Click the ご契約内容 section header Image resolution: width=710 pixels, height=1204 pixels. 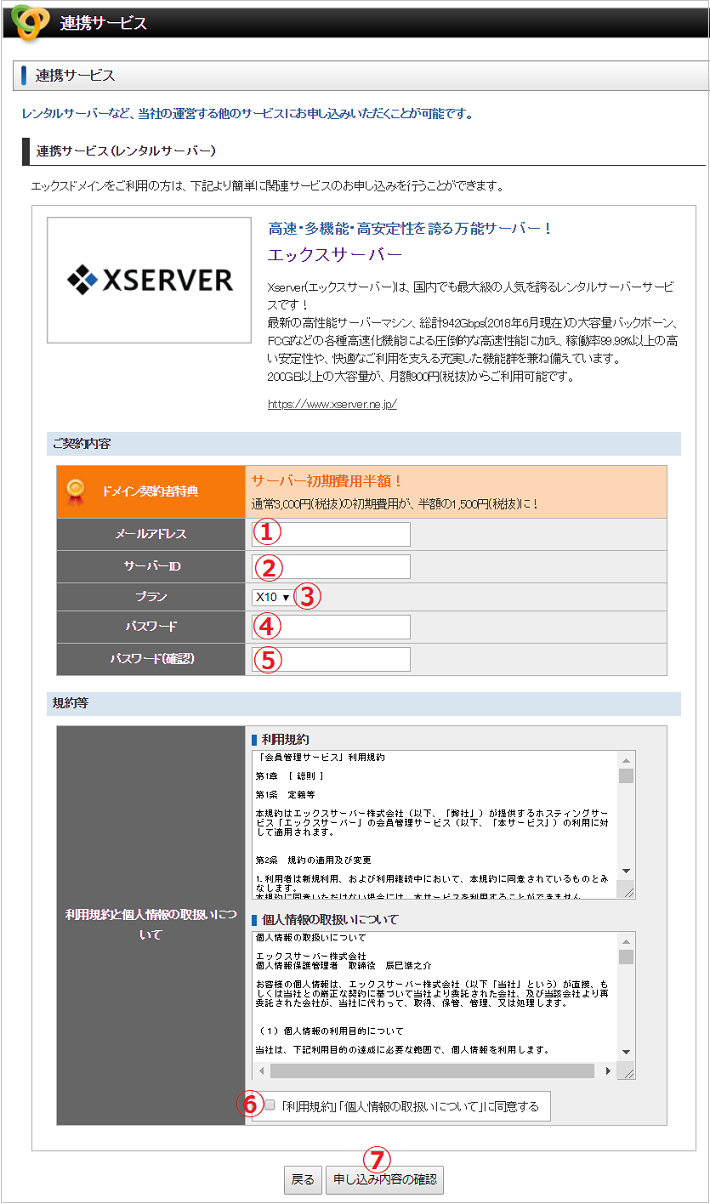click(x=364, y=443)
